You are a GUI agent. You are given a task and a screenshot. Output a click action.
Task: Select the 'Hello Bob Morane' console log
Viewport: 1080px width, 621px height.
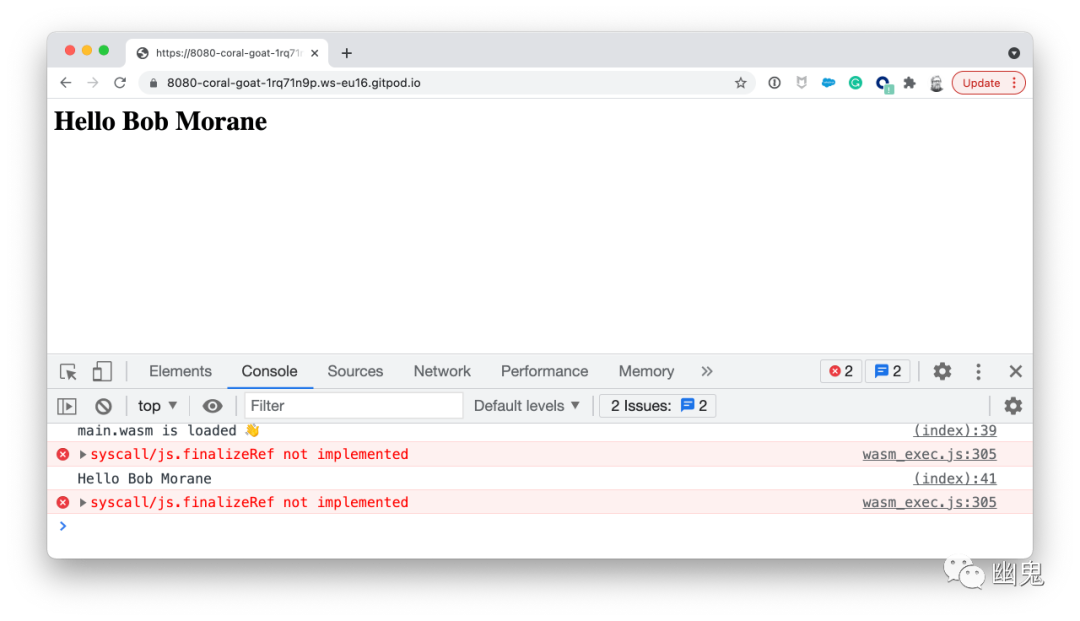pos(144,478)
